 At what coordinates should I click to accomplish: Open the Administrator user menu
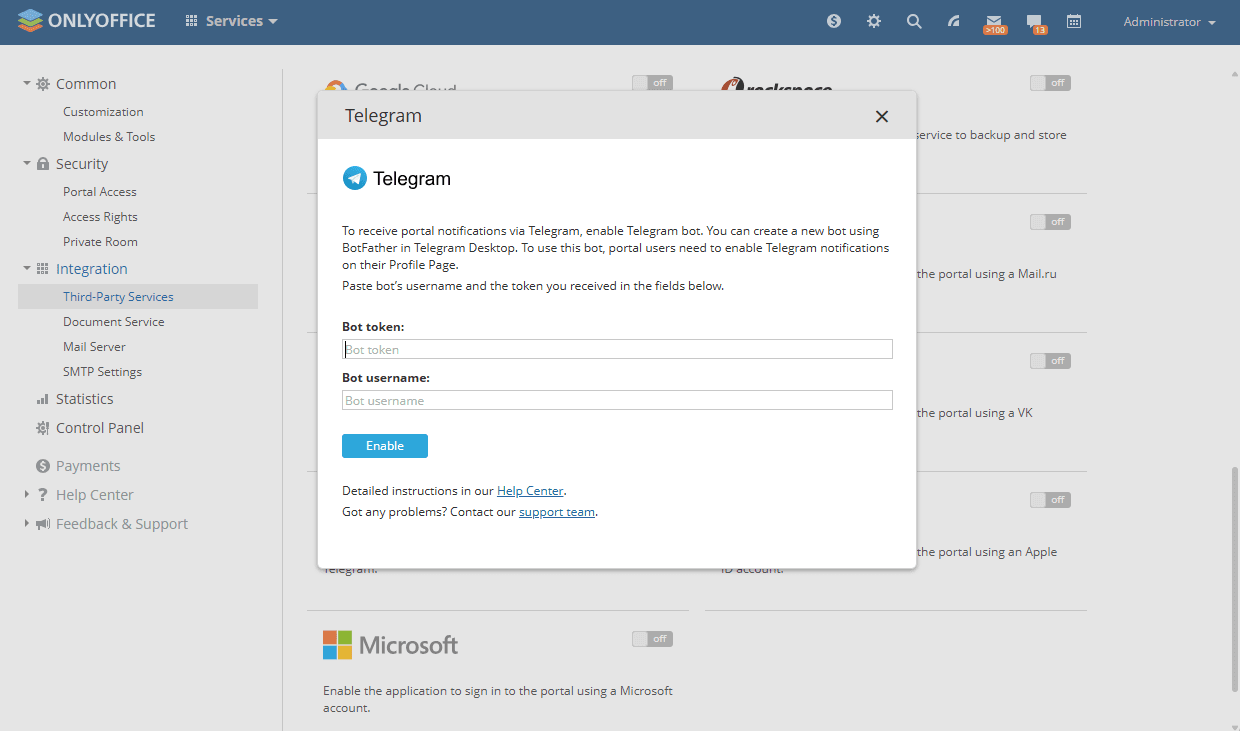tap(1169, 22)
